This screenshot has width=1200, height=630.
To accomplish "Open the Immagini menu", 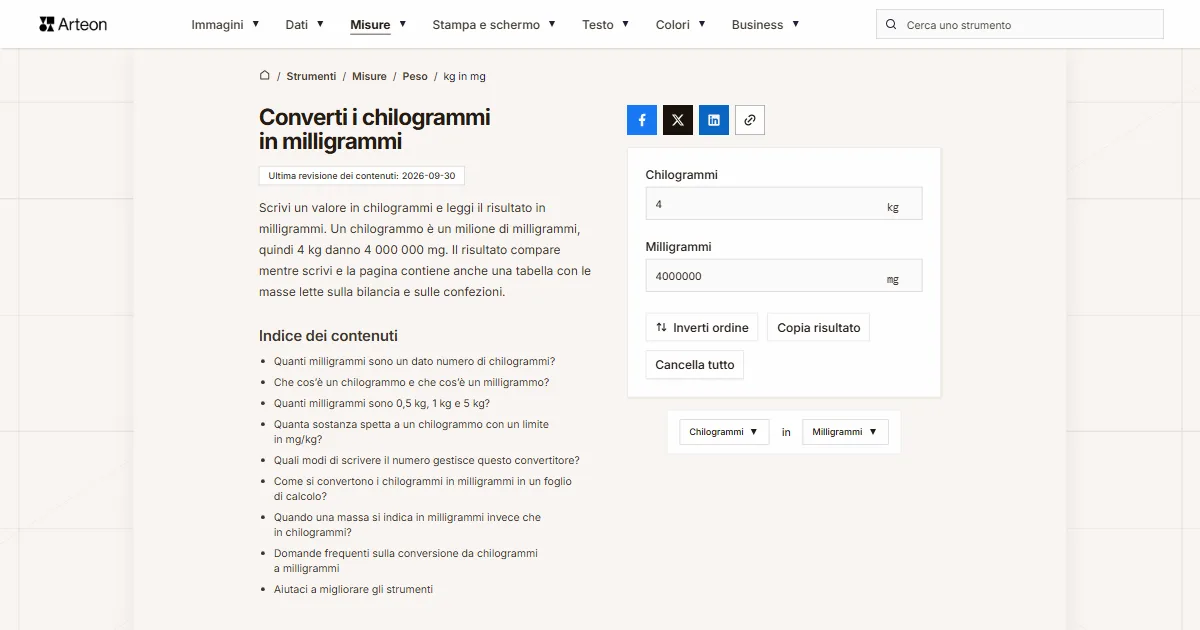I will pyautogui.click(x=226, y=24).
